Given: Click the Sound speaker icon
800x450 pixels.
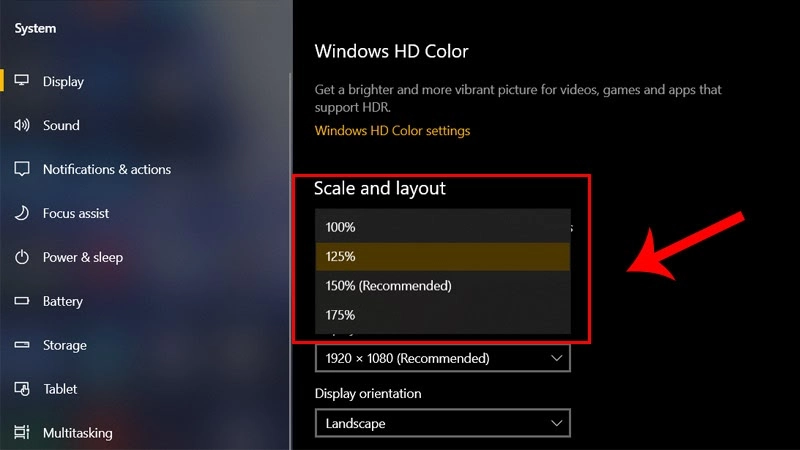Looking at the screenshot, I should [21, 125].
